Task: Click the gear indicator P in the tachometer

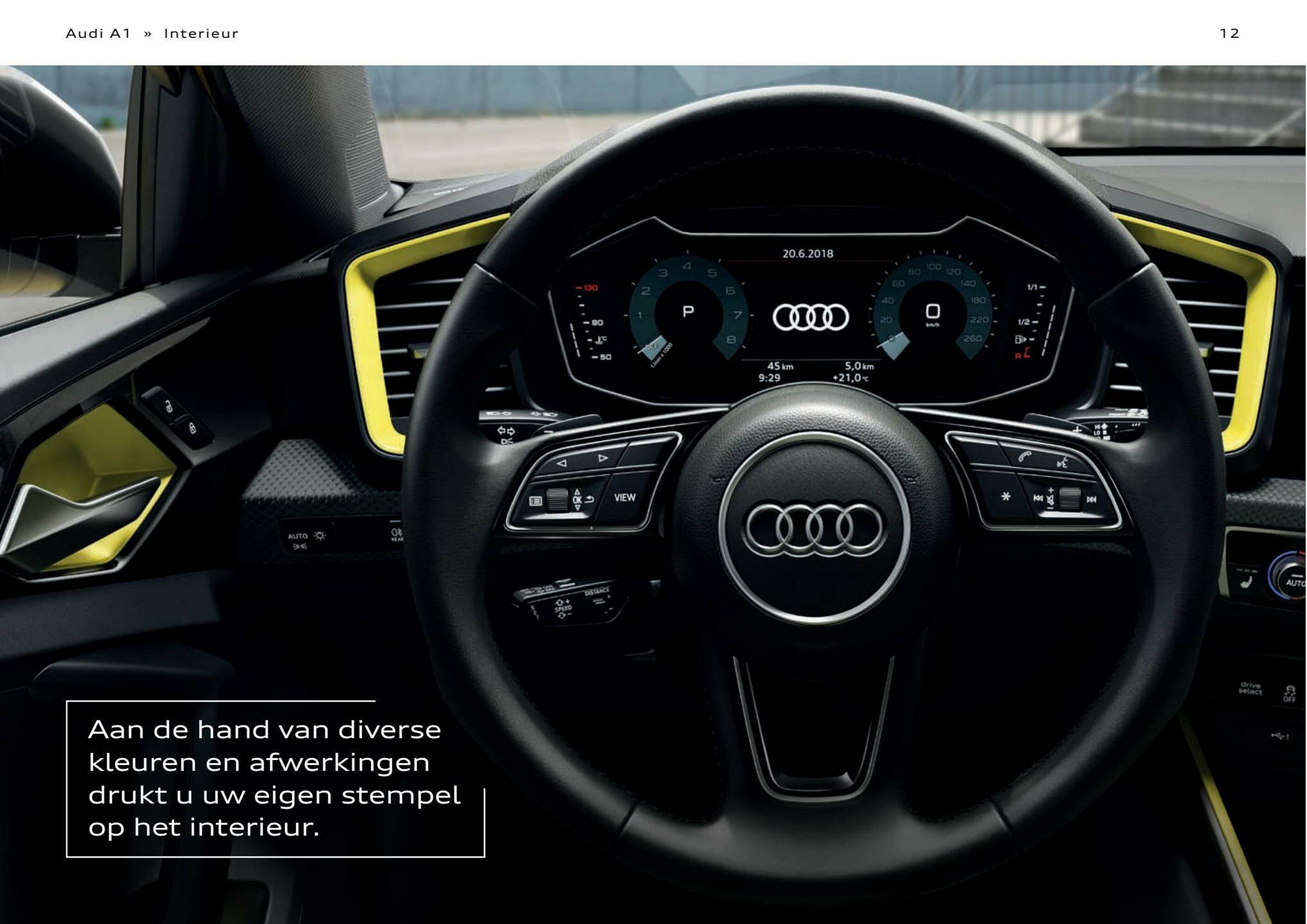Action: click(x=688, y=311)
